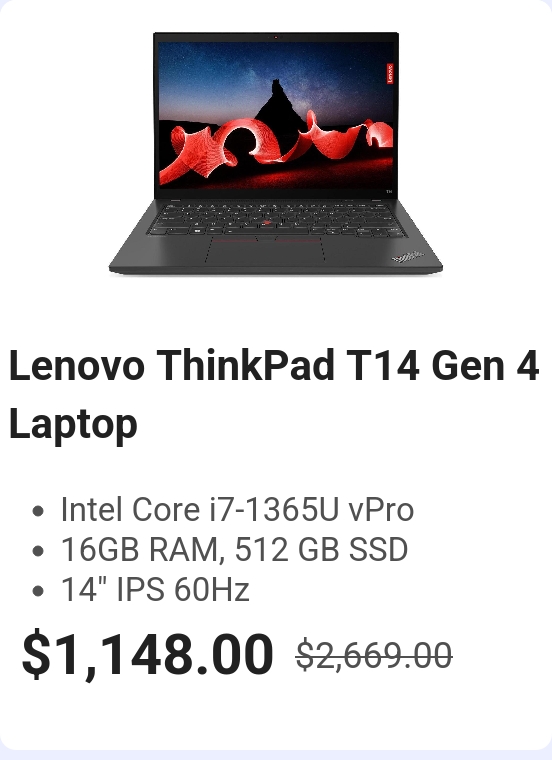
Task: Click the TrackPoint buttons above the touchpad
Action: [x=266, y=239]
